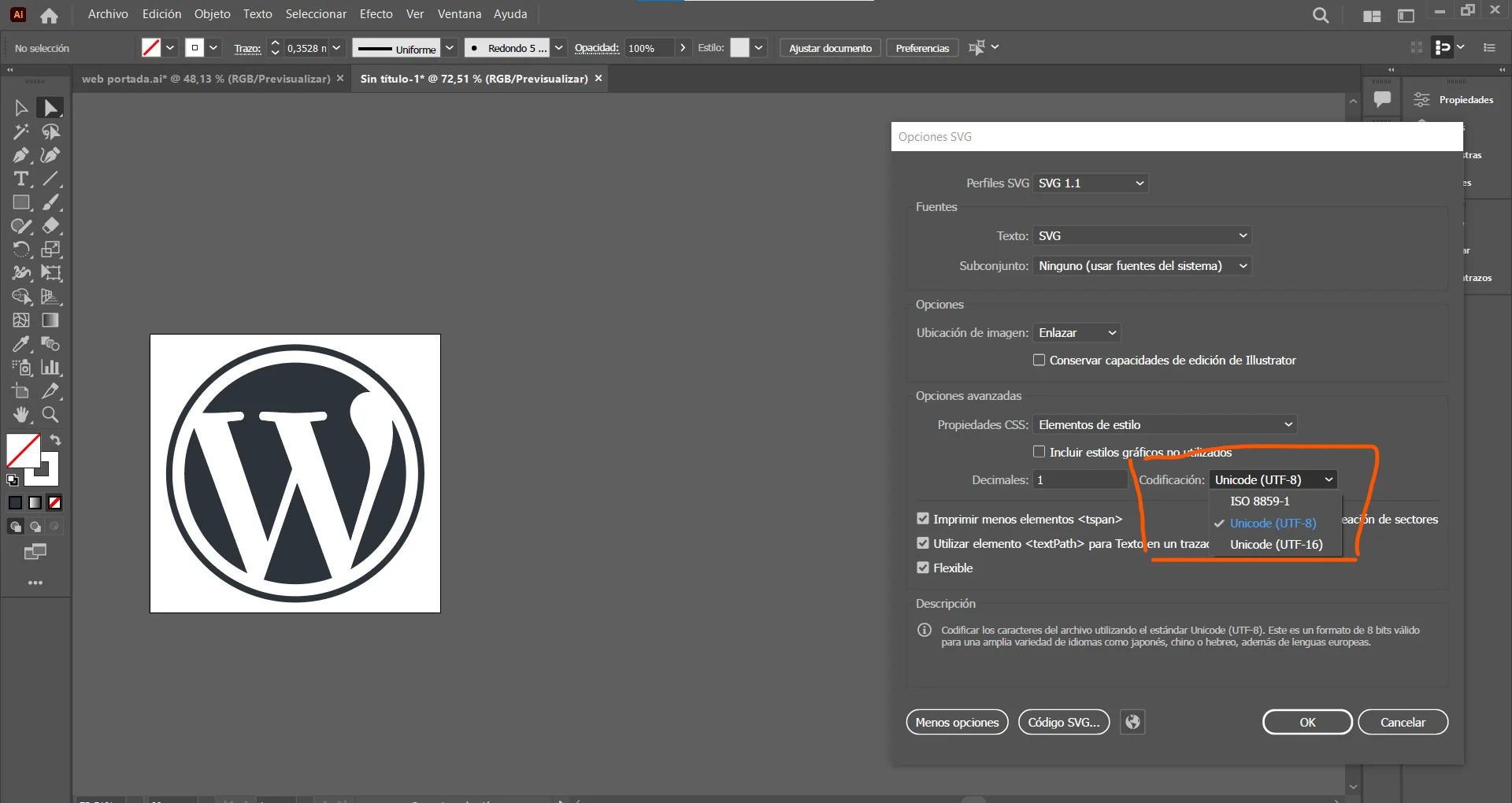The image size is (1512, 803).
Task: Open the Perfiles SVG dropdown
Action: [1090, 183]
